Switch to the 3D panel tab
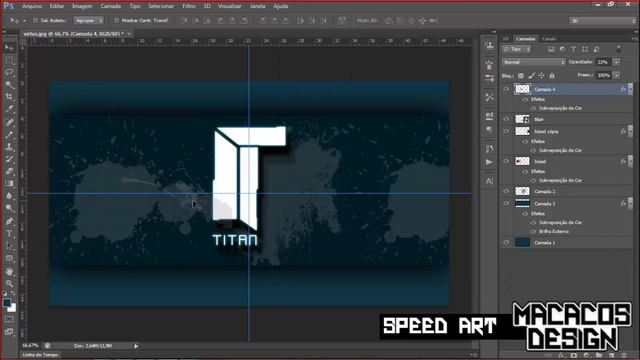This screenshot has width=640, height=360. point(506,39)
